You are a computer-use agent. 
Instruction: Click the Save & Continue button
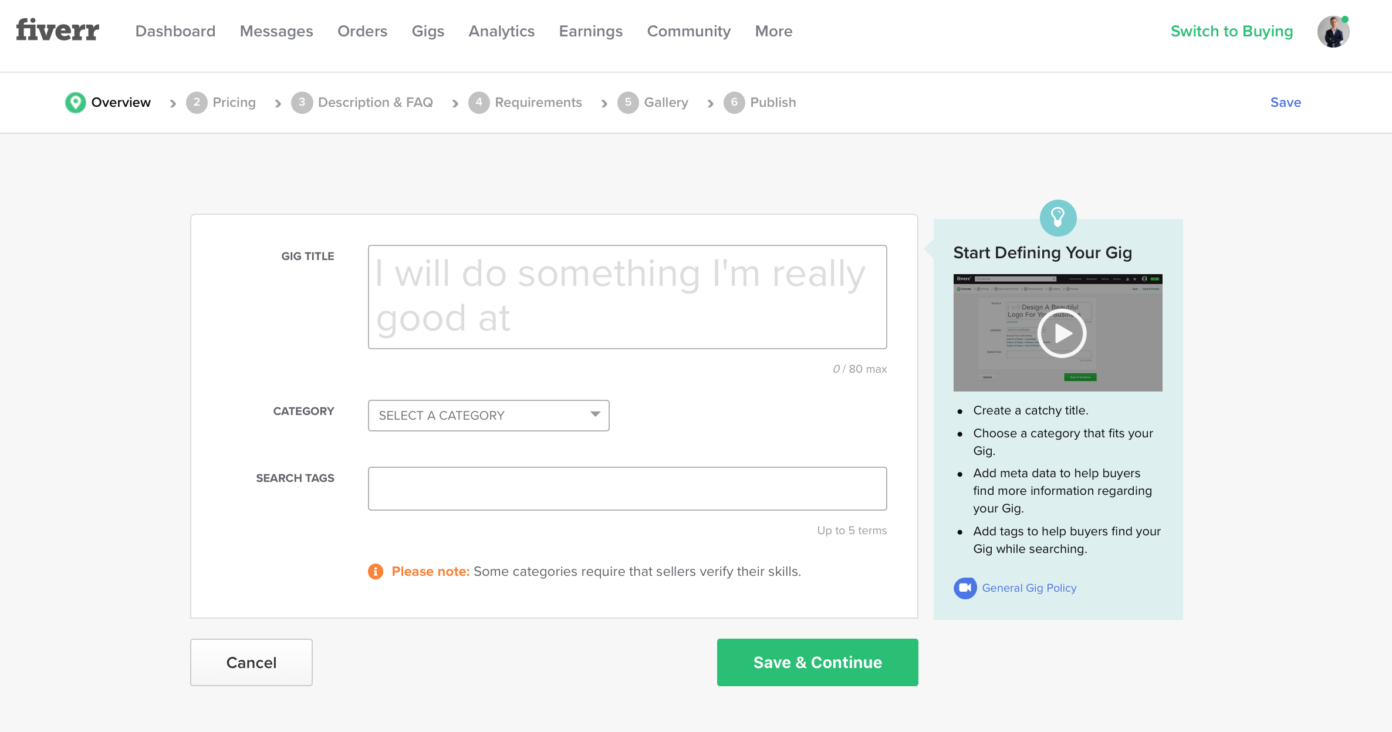817,662
